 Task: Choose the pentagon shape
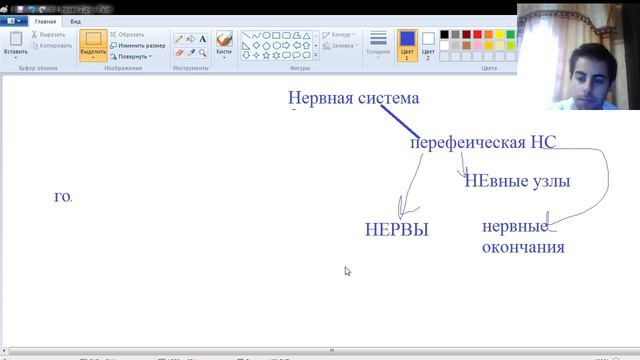click(266, 45)
